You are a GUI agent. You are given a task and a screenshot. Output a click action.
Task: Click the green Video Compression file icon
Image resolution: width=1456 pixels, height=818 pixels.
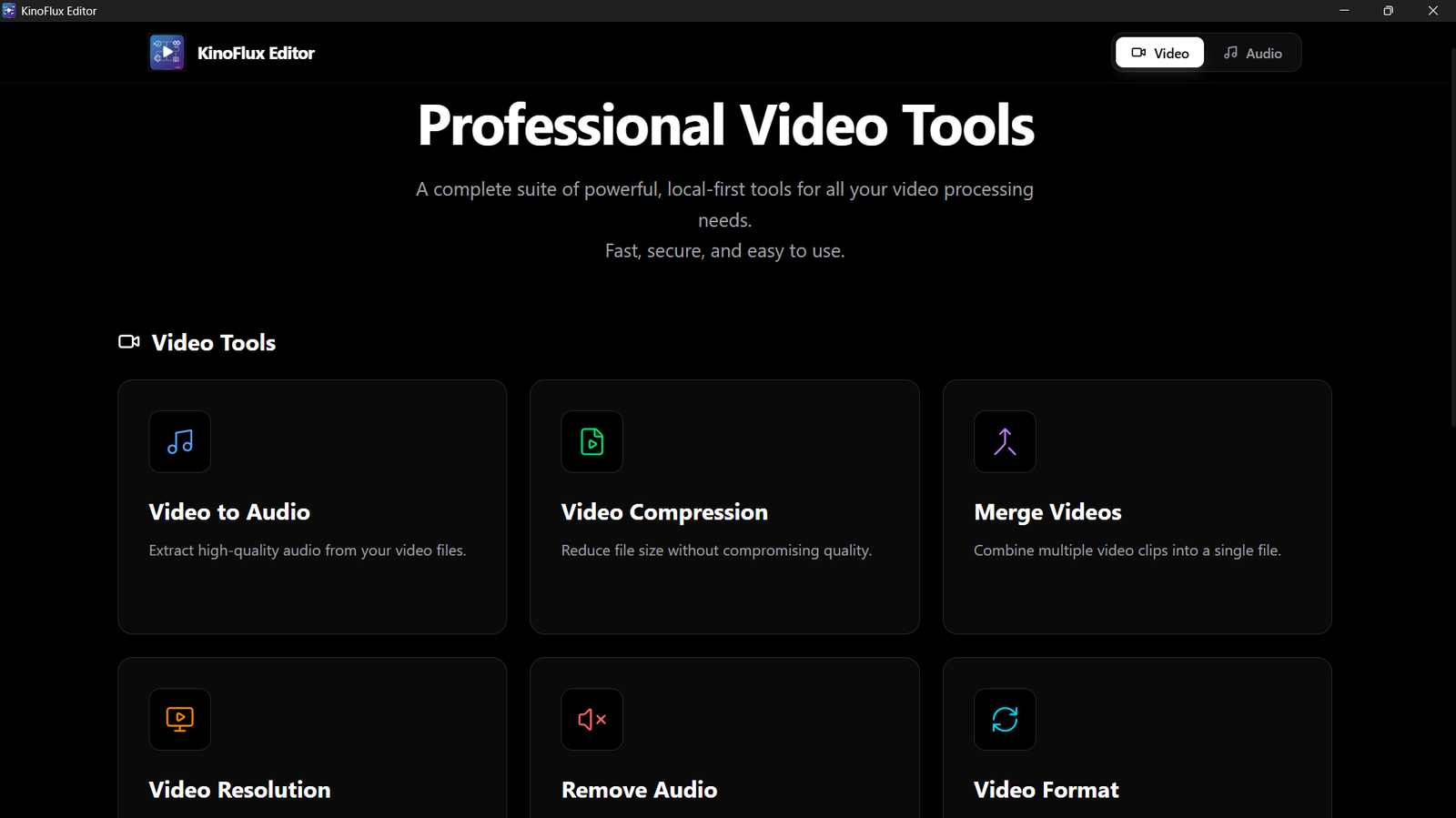[591, 442]
